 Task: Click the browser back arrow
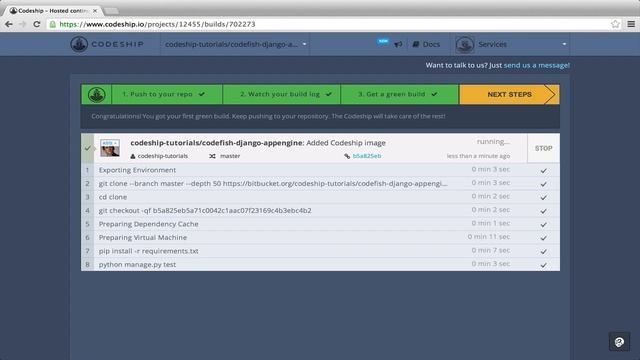coord(9,24)
